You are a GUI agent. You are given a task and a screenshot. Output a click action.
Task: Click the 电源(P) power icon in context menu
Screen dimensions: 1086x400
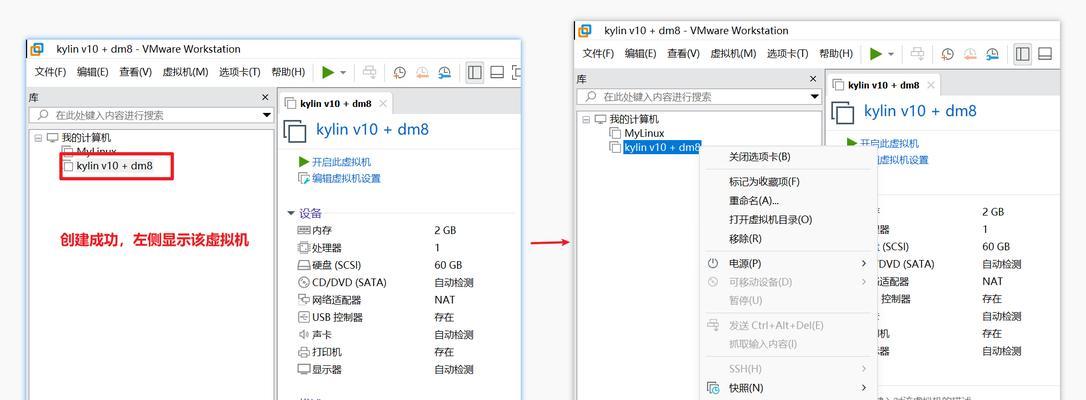[713, 264]
